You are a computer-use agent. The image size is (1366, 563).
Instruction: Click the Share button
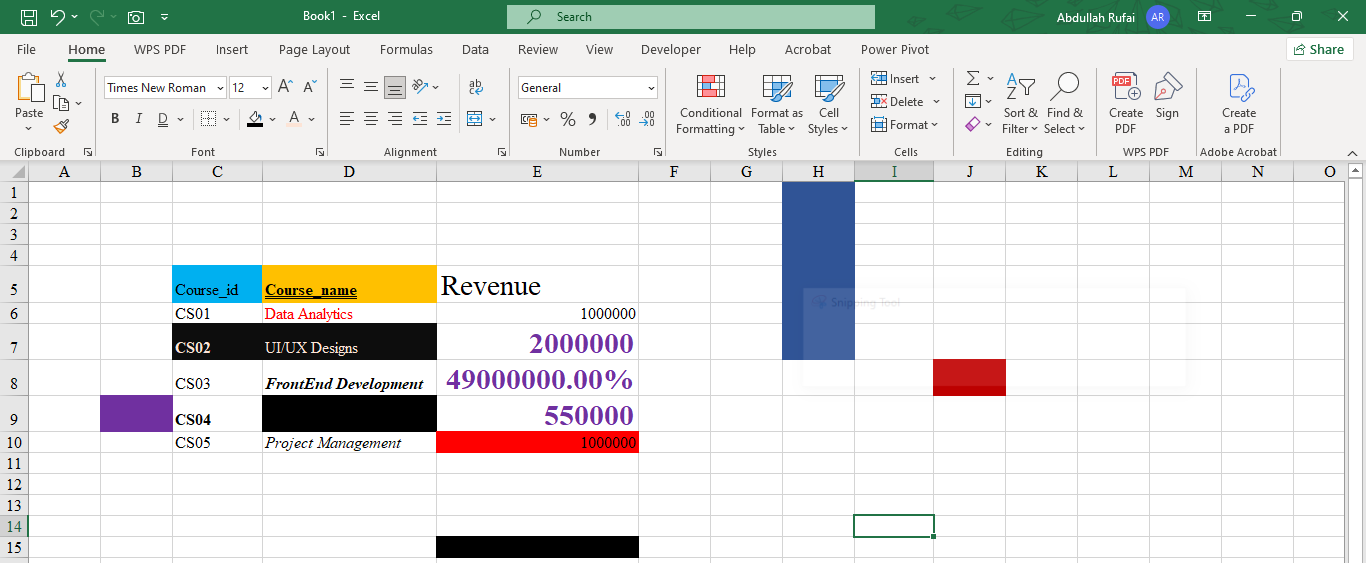[x=1319, y=49]
